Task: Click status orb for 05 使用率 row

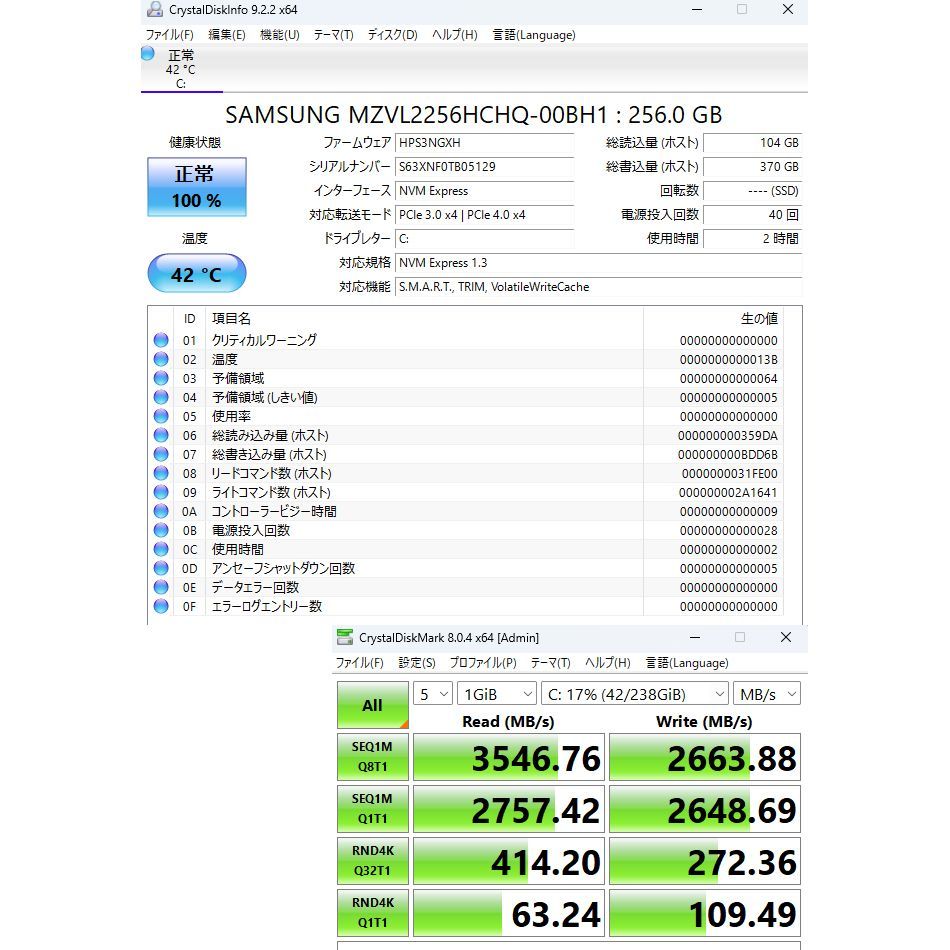Action: 161,416
